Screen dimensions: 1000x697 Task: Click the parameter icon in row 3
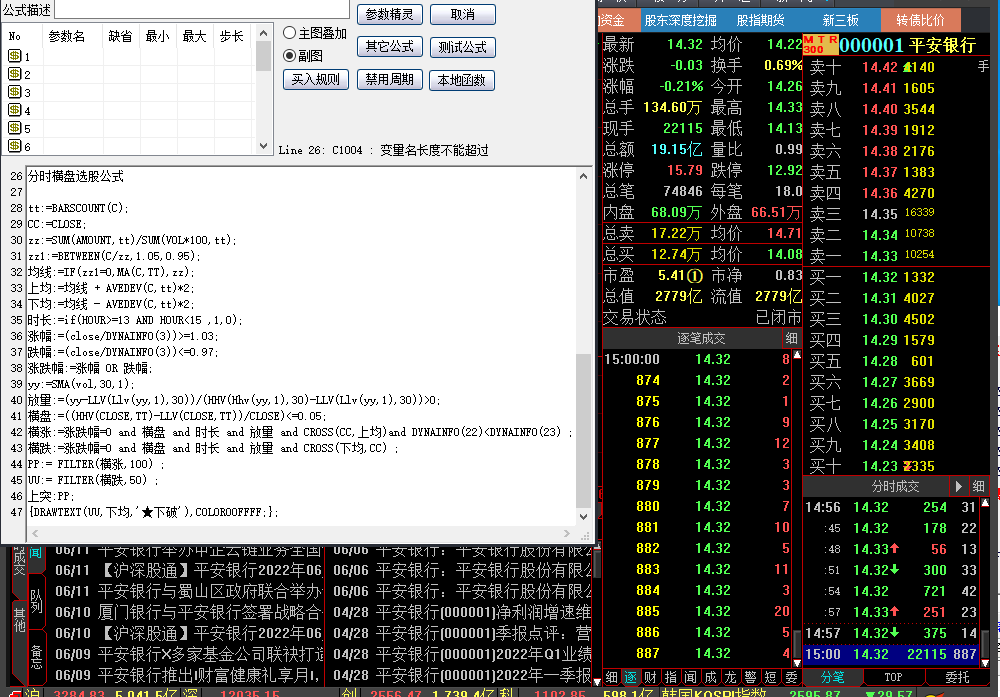[15, 91]
